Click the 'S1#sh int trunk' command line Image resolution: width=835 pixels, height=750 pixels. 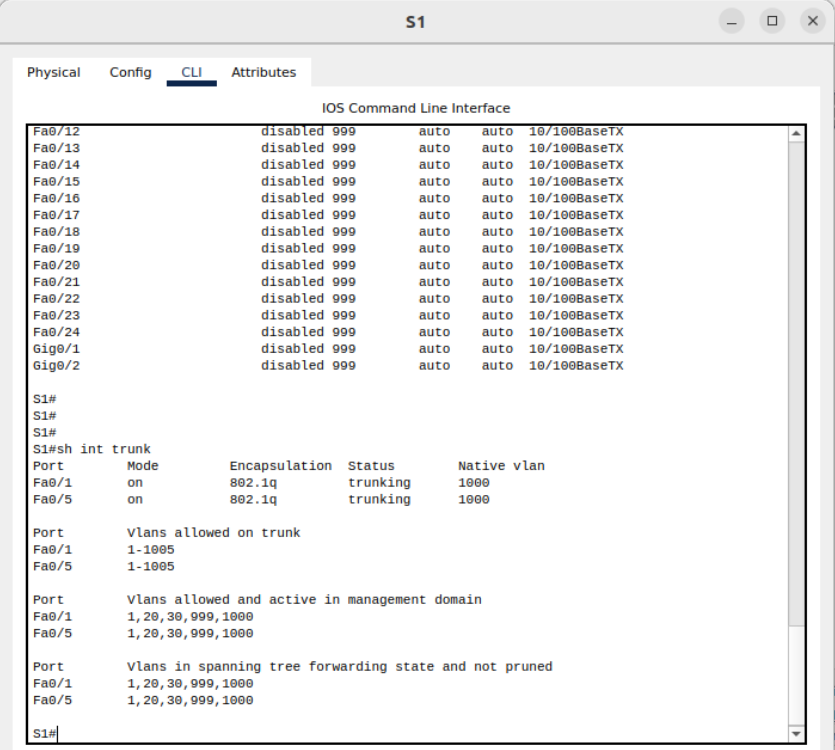pyautogui.click(x=92, y=449)
